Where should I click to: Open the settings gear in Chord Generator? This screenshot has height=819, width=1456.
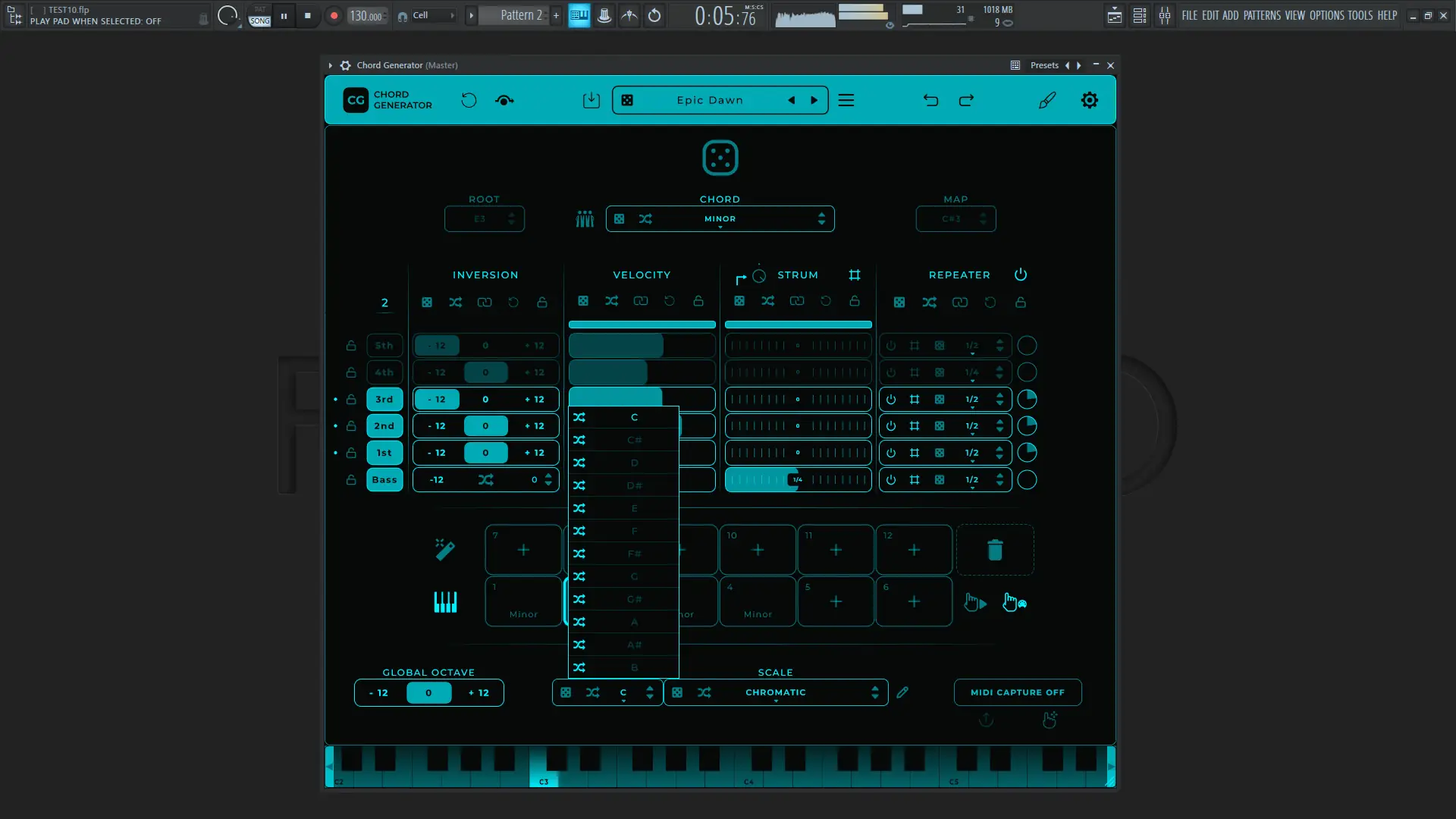1089,100
